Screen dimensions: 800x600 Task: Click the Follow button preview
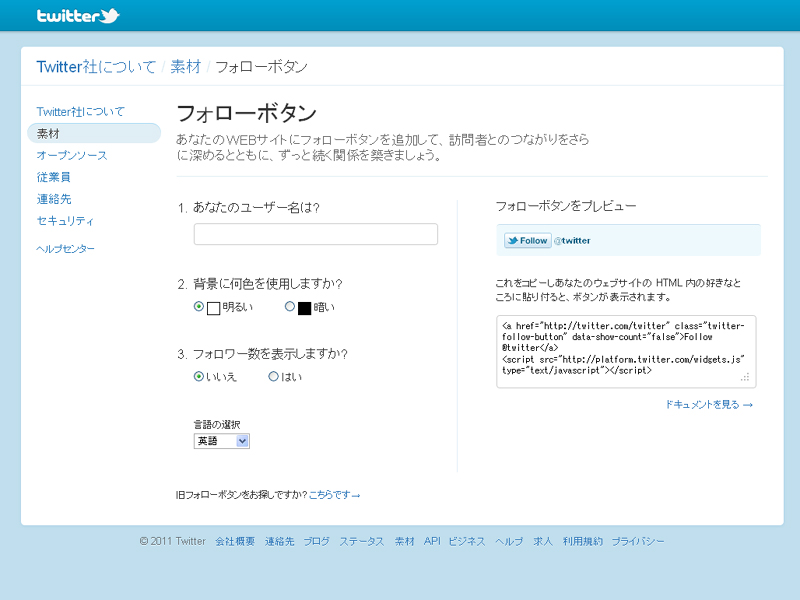tap(528, 240)
